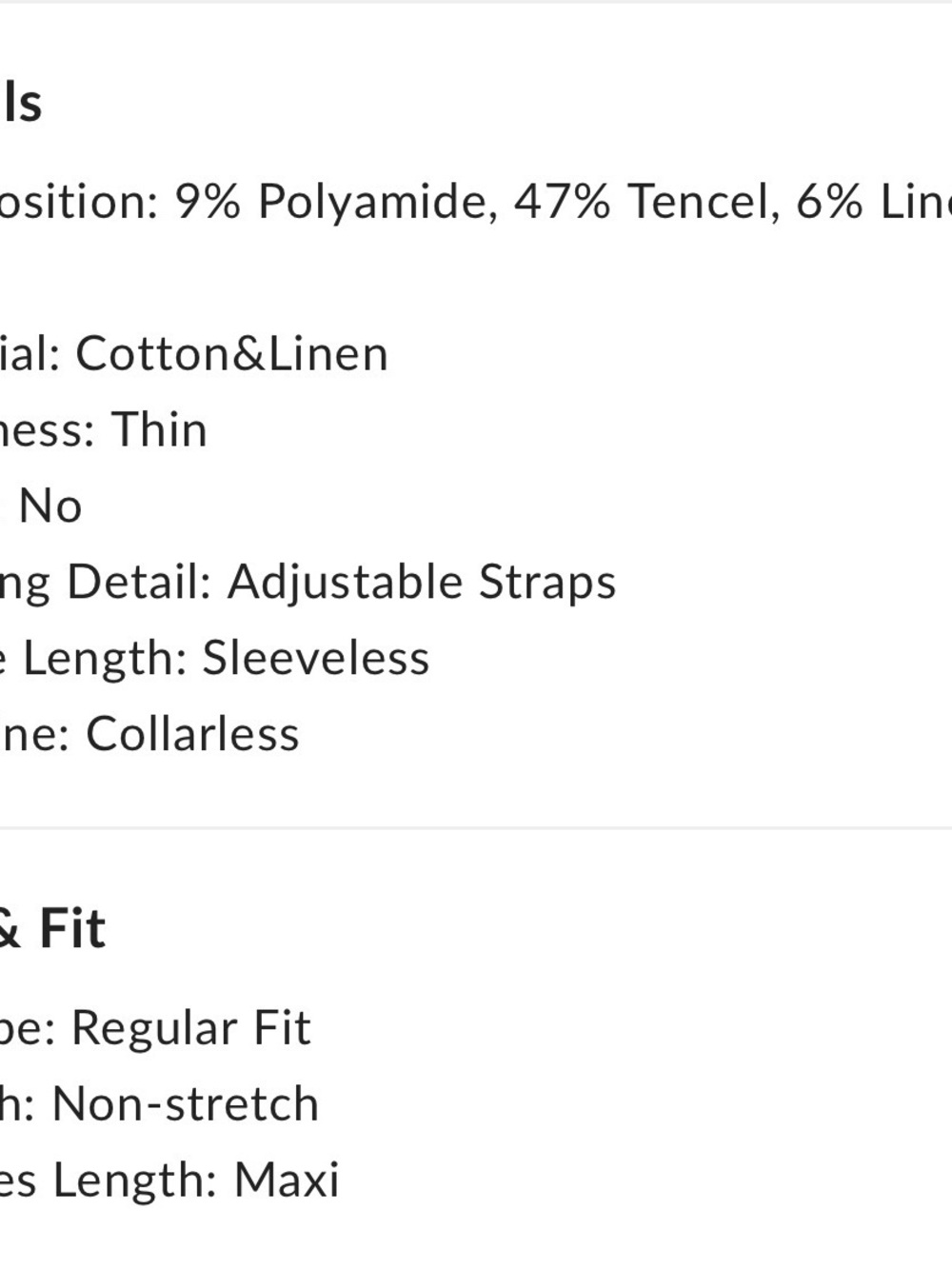This screenshot has height=1269, width=952.
Task: Click the Sleeveless sleeve length value
Action: [x=316, y=658]
